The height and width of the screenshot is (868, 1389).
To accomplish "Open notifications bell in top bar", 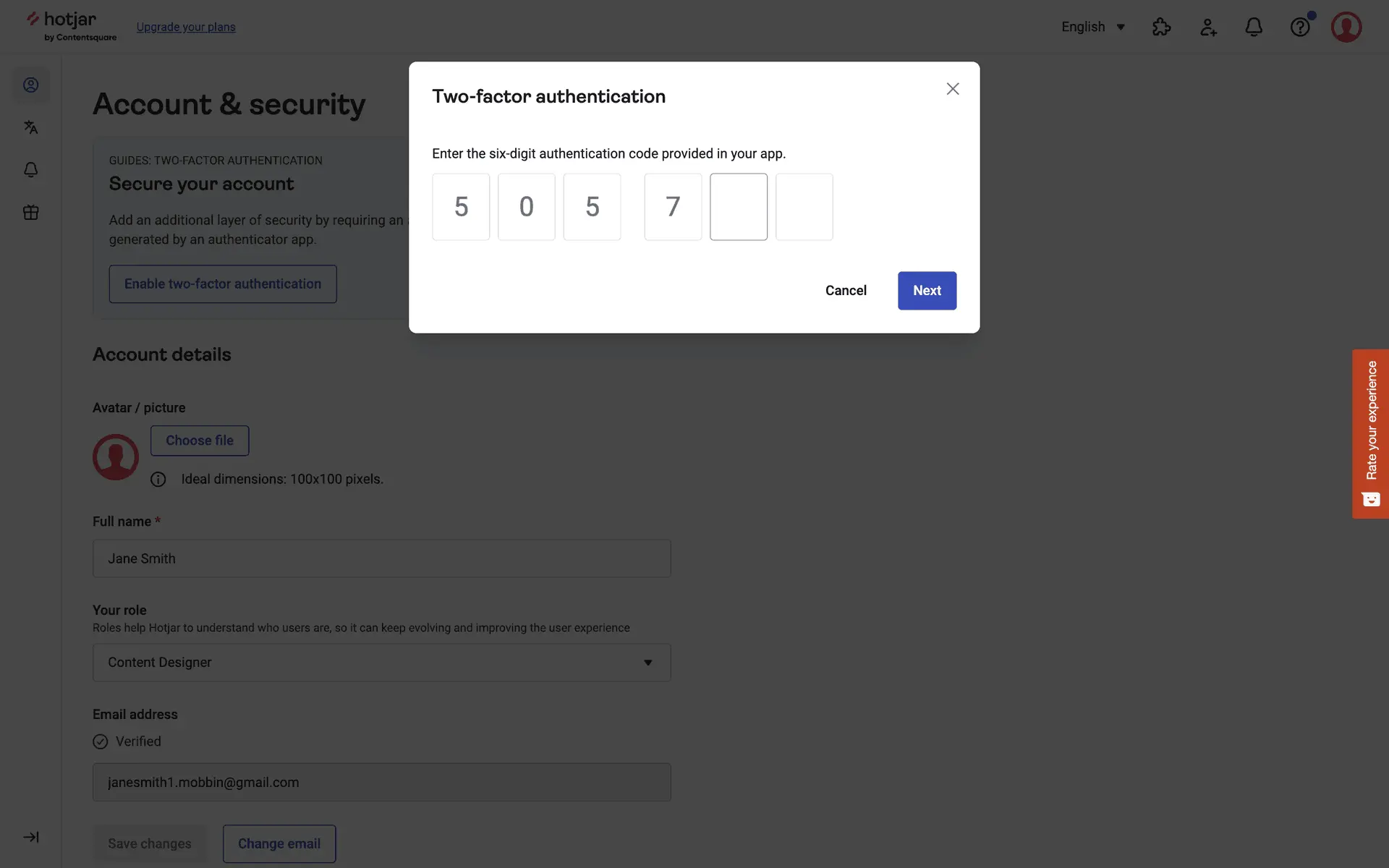I will point(1254,27).
